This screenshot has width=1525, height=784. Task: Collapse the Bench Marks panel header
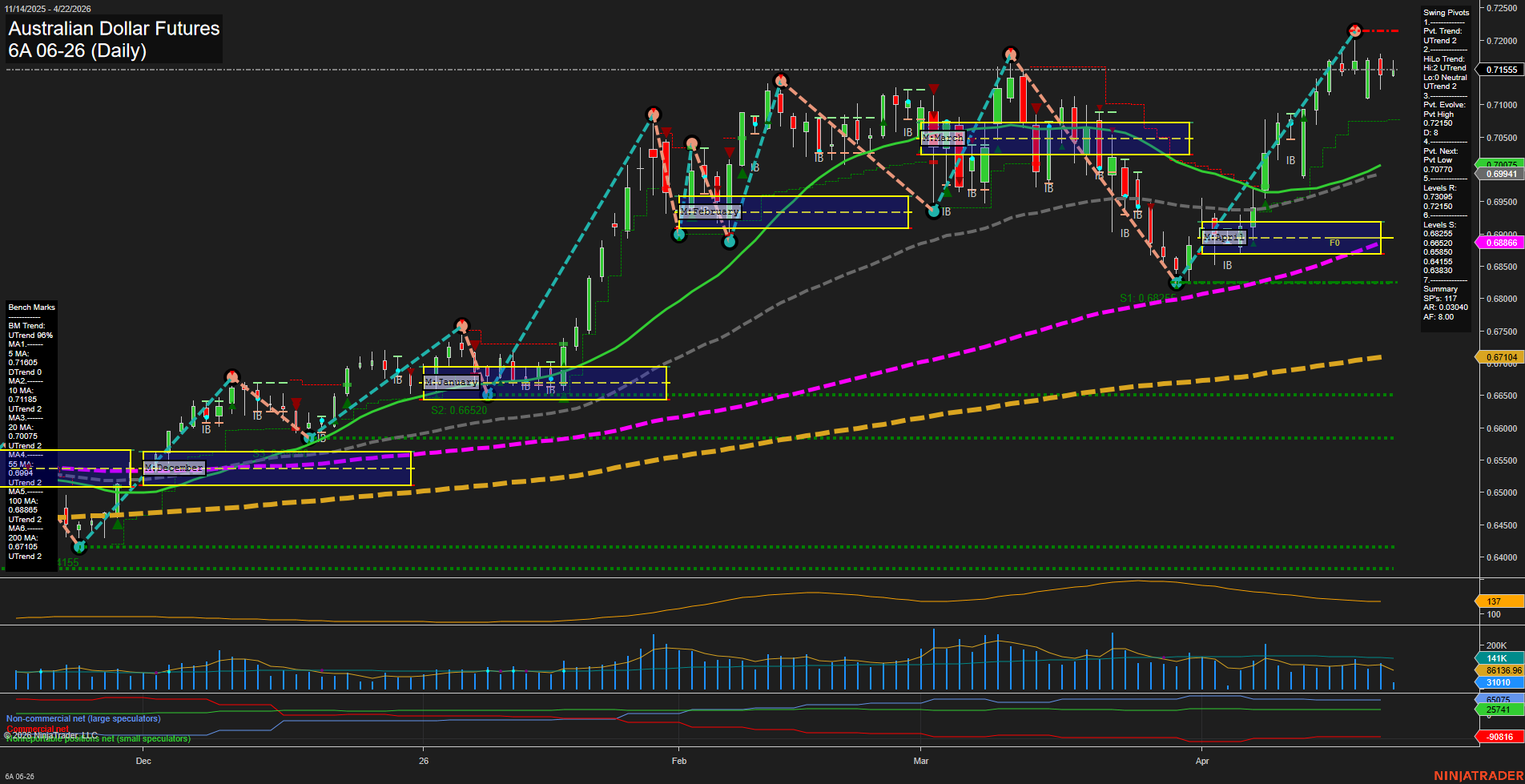click(x=30, y=307)
